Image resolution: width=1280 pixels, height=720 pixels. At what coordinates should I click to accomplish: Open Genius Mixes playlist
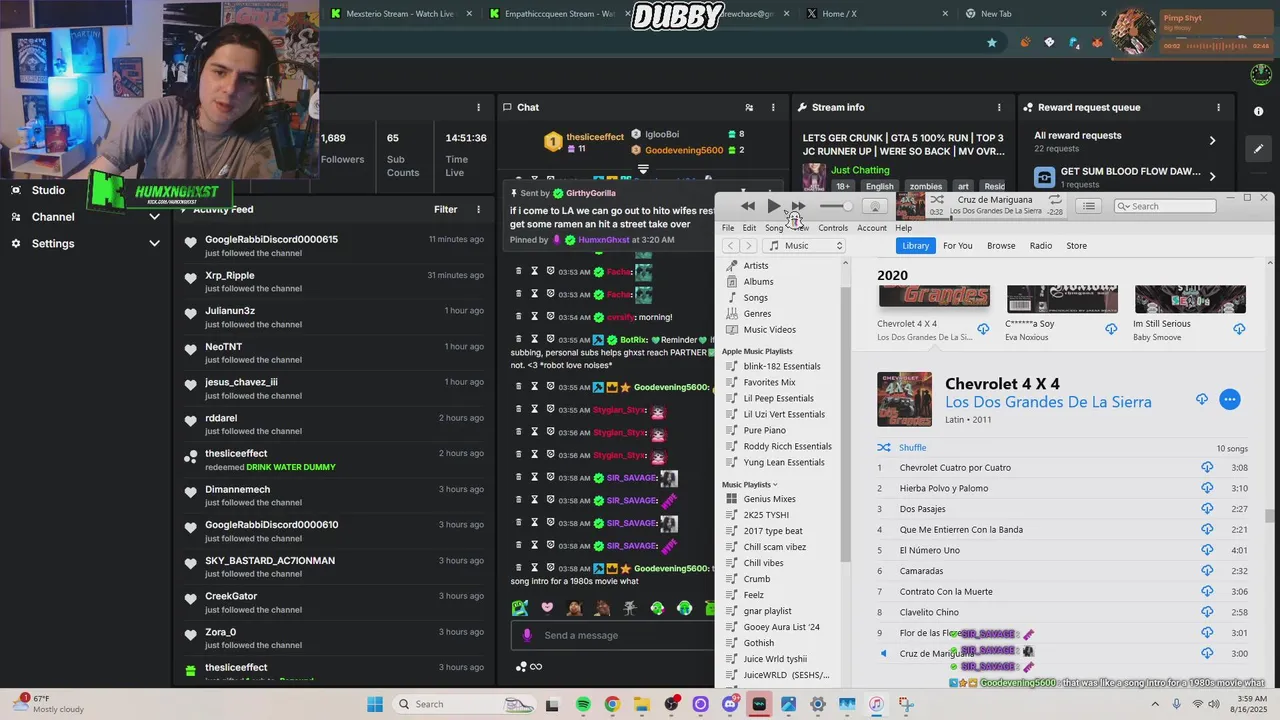pos(769,499)
